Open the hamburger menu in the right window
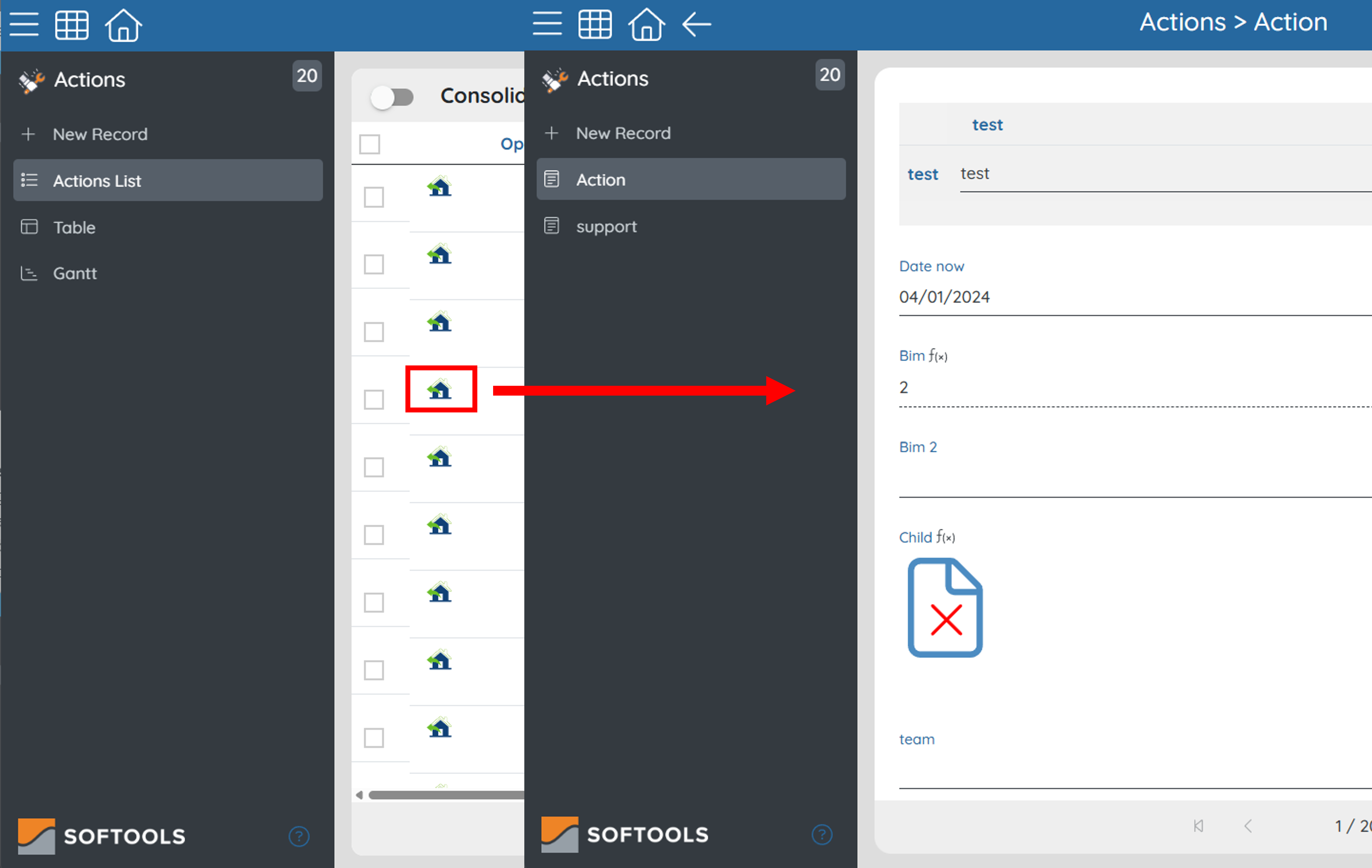This screenshot has height=868, width=1372. click(547, 24)
